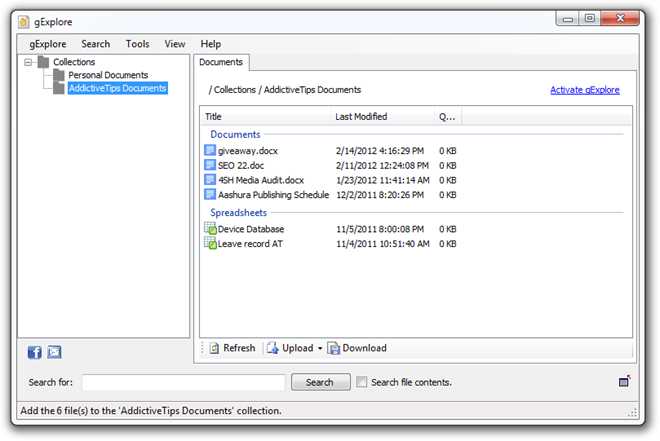Select the Leave record AT spreadsheet name
The width and height of the screenshot is (660, 441).
click(x=250, y=244)
